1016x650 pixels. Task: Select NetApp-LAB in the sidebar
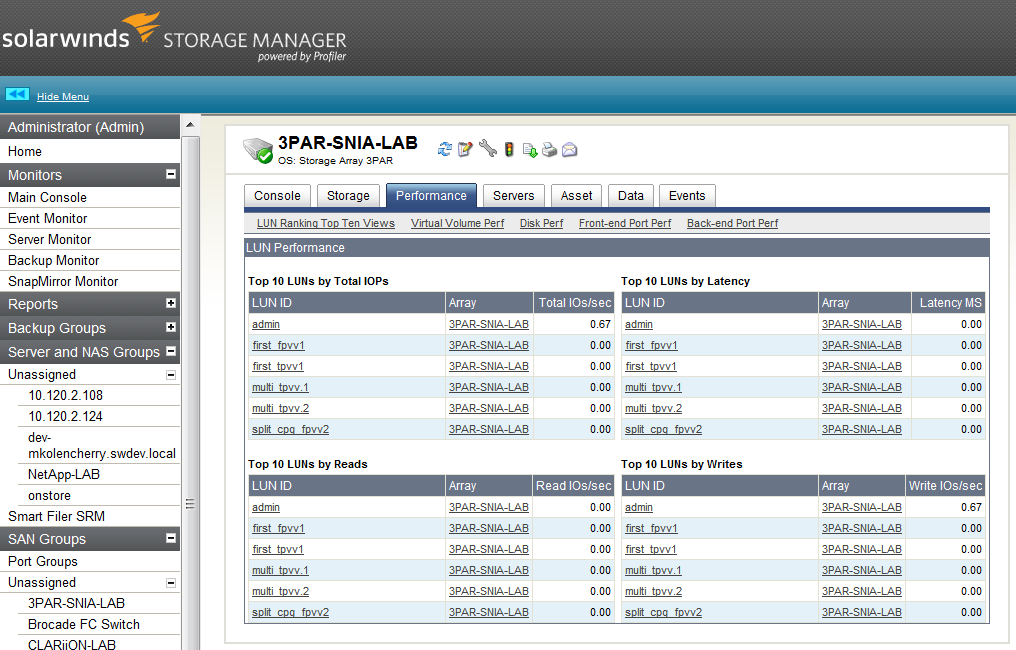[x=64, y=474]
